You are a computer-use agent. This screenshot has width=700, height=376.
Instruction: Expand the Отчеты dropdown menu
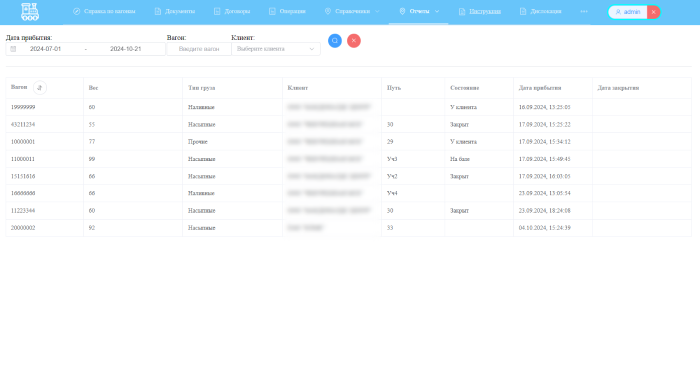pos(419,12)
